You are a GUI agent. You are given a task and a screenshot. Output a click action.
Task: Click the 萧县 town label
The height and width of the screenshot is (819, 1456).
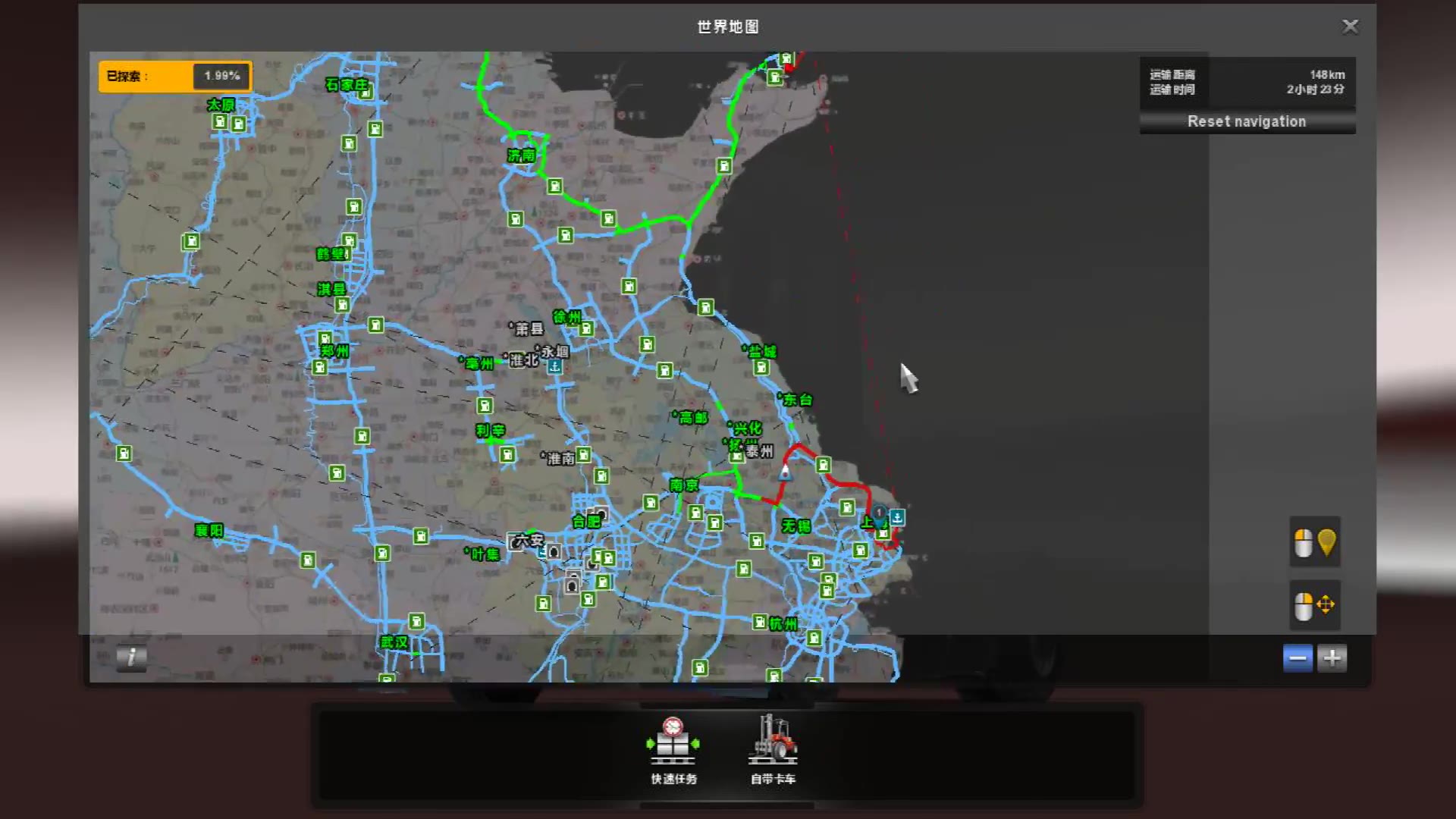click(527, 328)
